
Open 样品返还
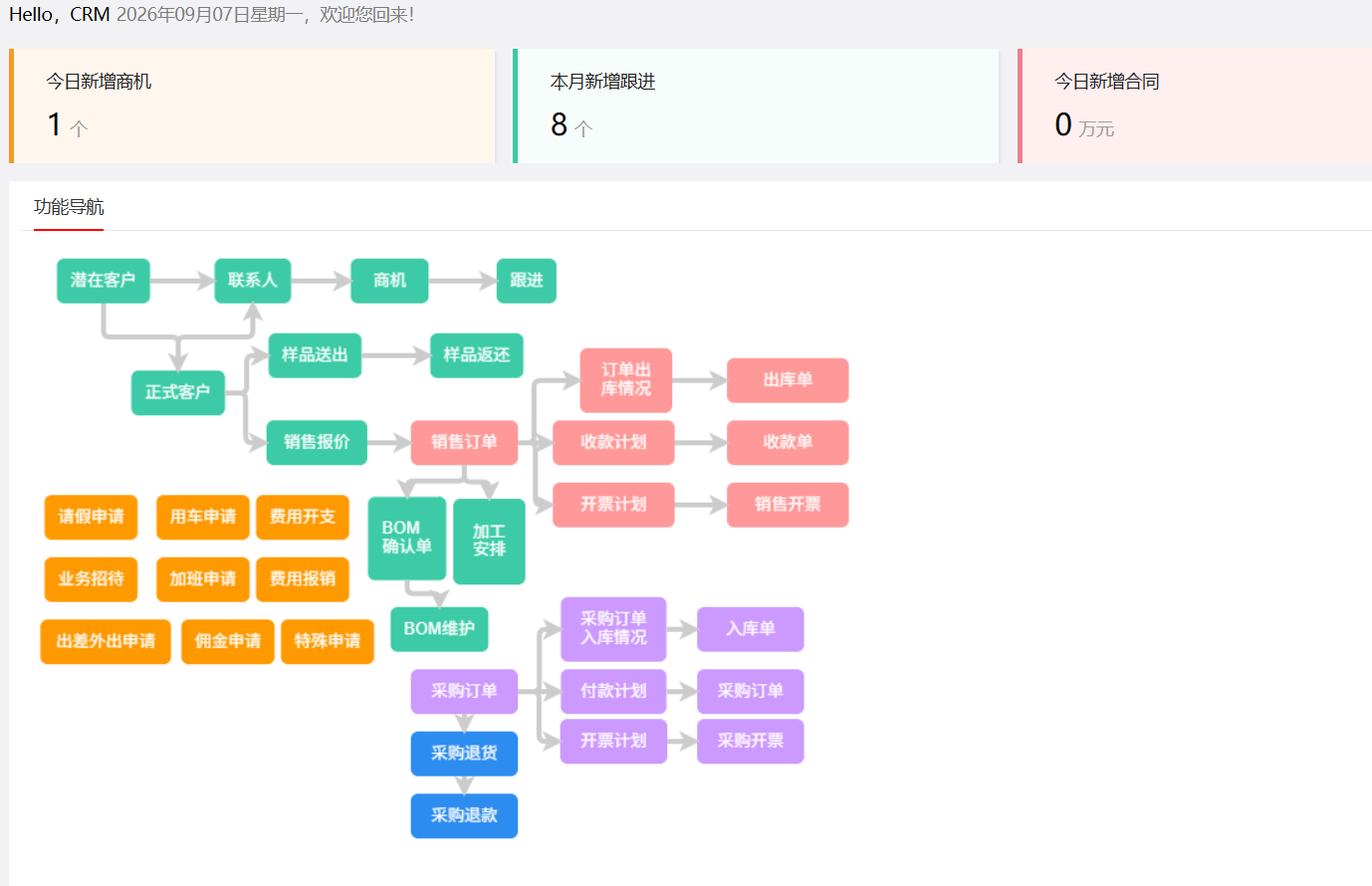pos(476,355)
